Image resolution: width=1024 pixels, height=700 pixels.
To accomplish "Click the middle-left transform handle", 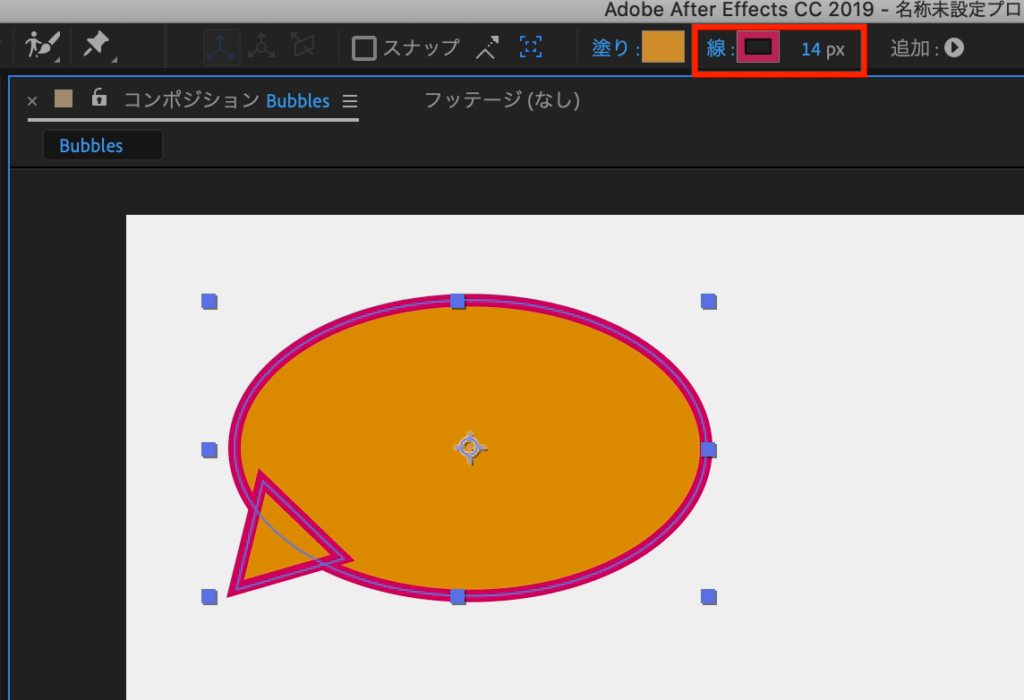I will 209,450.
